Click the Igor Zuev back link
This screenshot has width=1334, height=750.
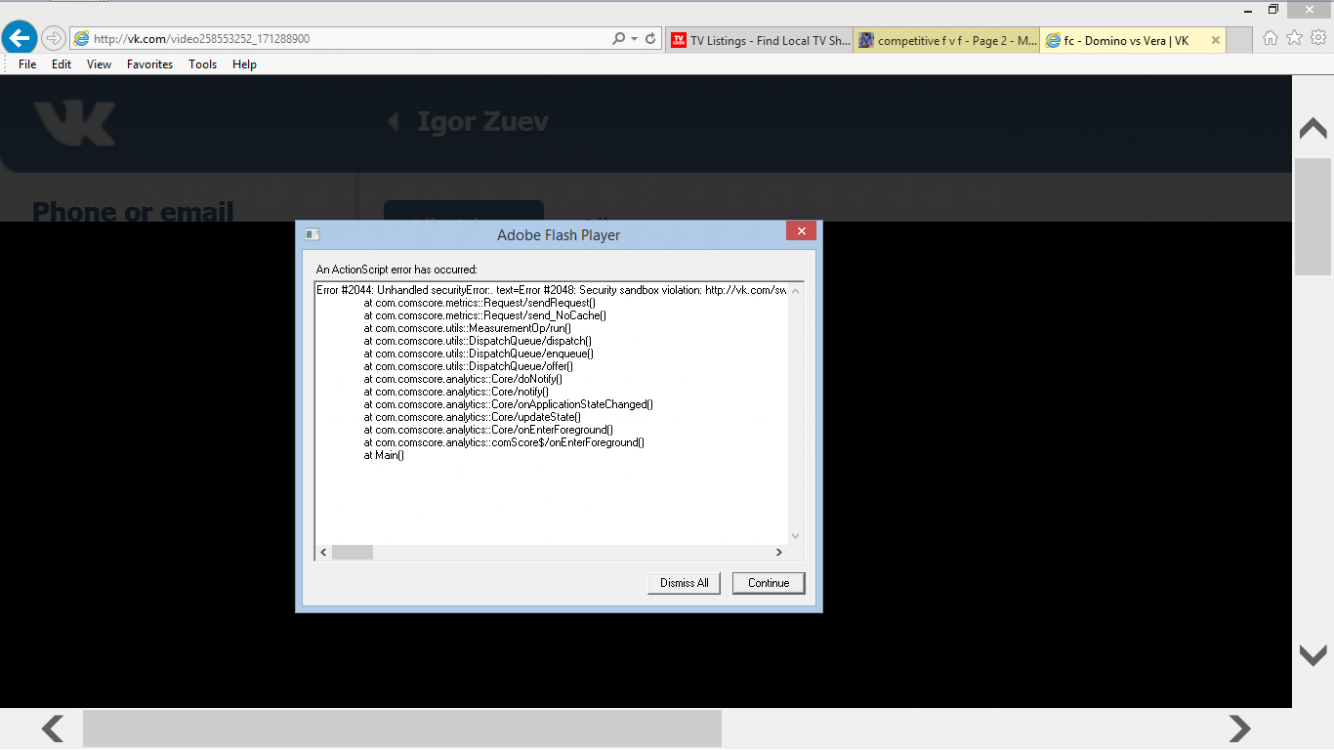(468, 122)
